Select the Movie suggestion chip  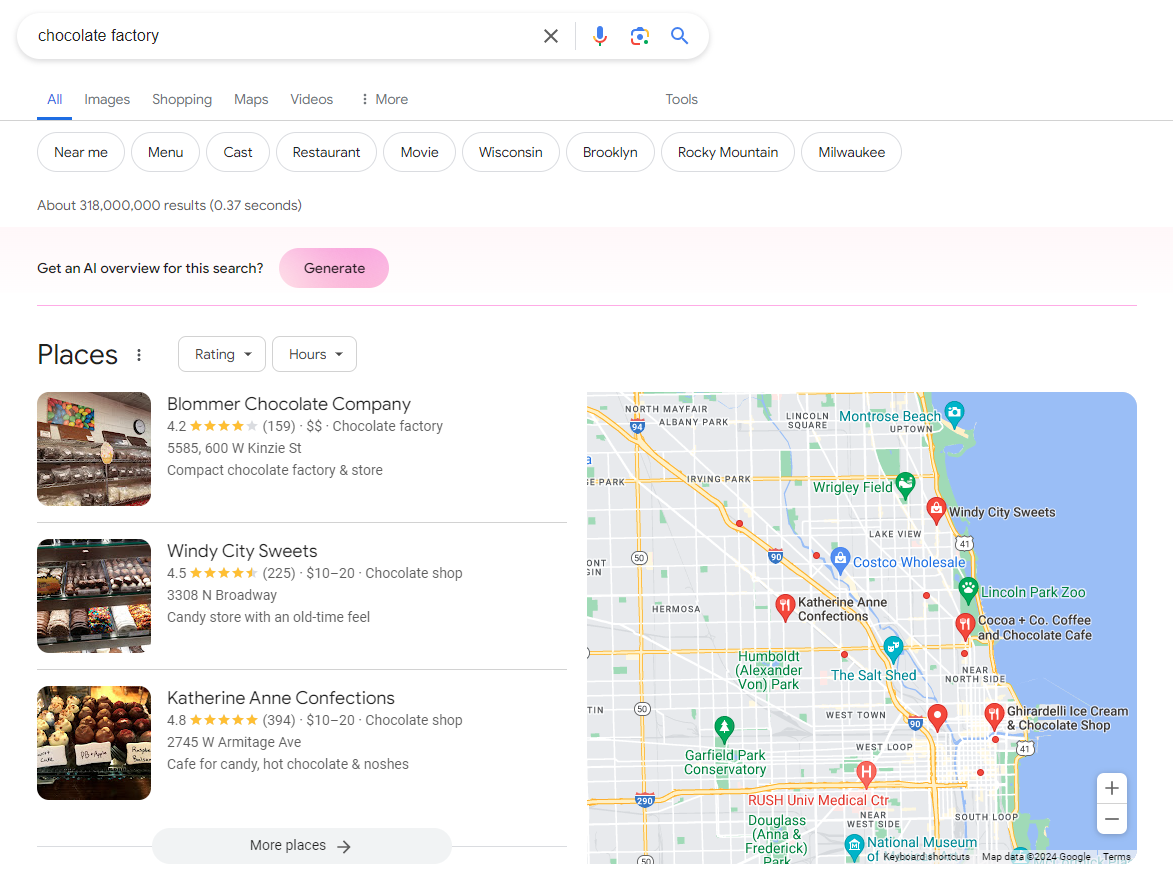coord(420,152)
